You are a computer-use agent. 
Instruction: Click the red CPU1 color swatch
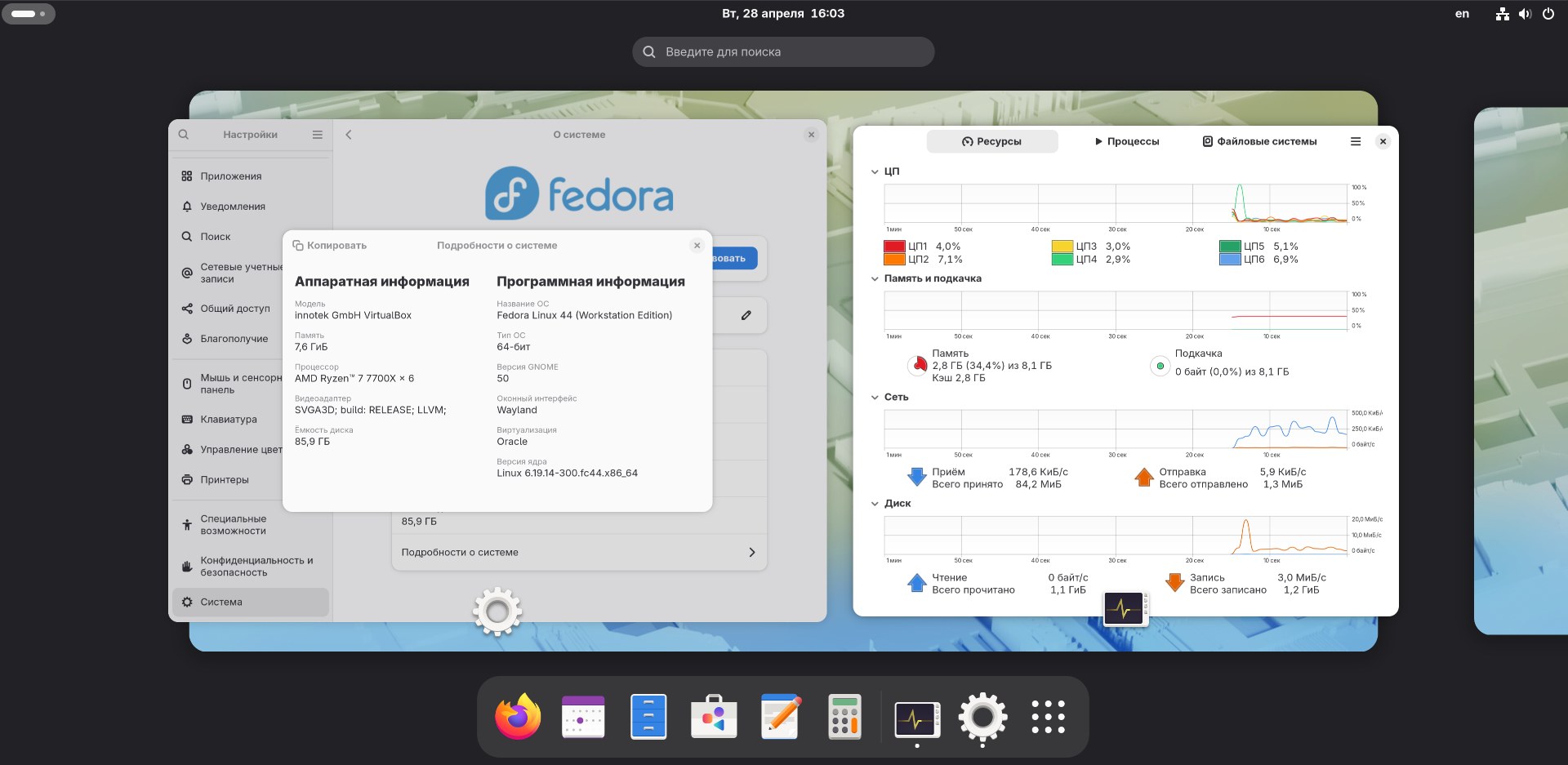point(894,247)
